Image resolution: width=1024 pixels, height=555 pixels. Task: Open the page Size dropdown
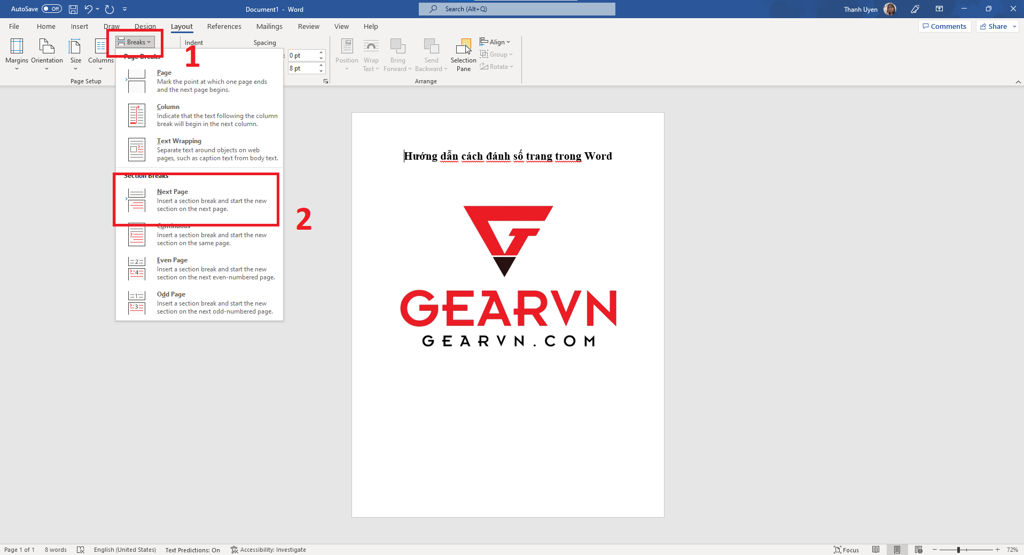(x=76, y=54)
